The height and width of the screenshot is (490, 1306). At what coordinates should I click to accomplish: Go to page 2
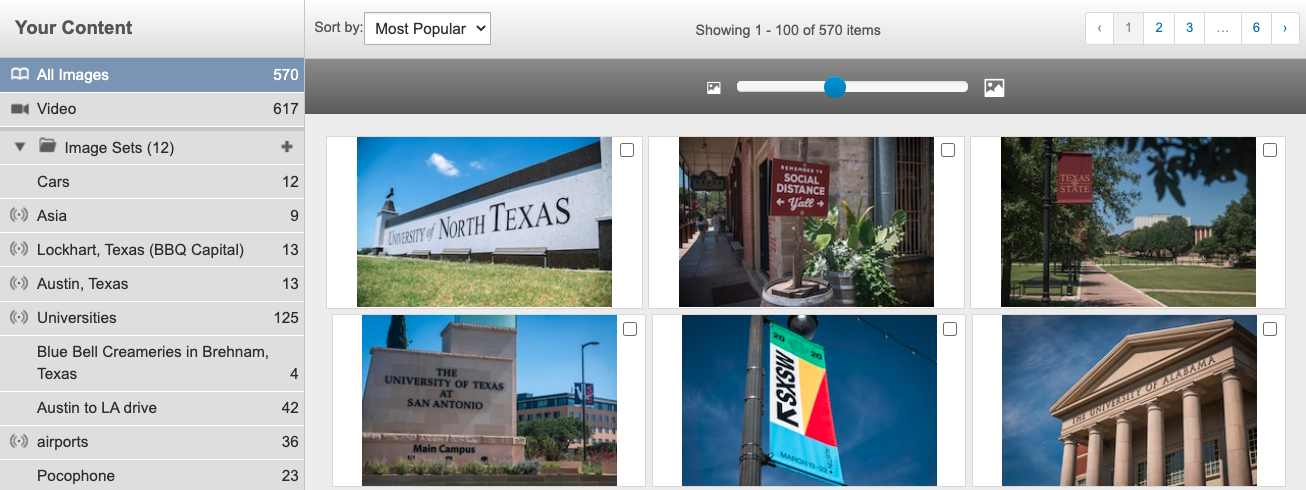click(x=1159, y=28)
